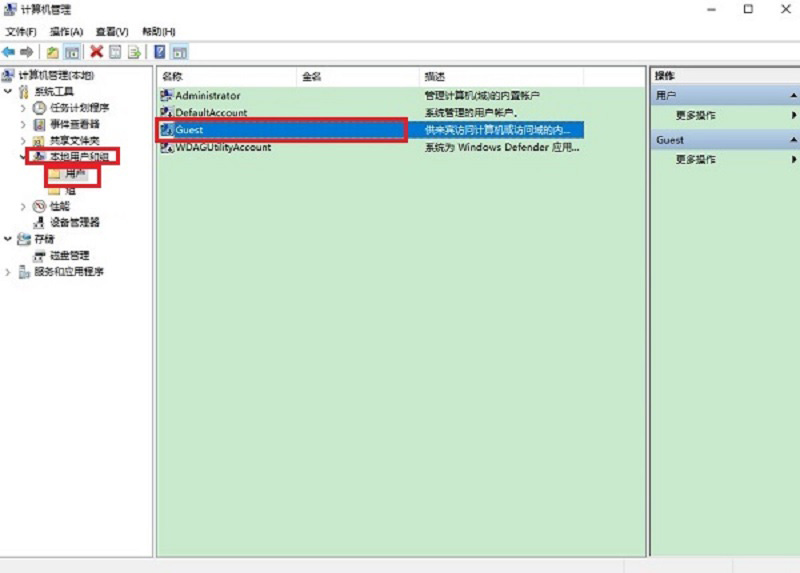Open the 查看(V) menu
Screen dimensions: 800x573
point(112,32)
